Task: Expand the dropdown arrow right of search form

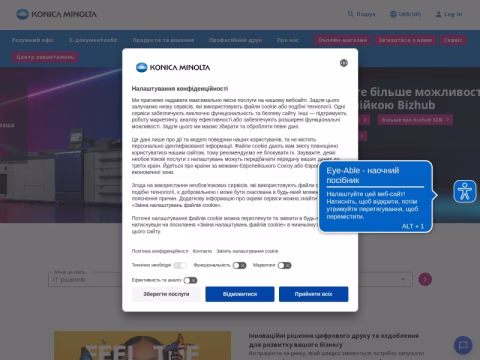Action: click(x=403, y=279)
